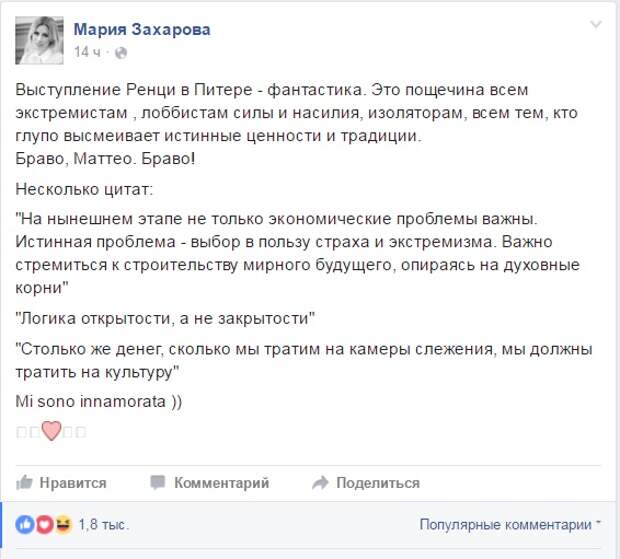Click the thumbs-up Нравится icon
Viewport: 620px width, 559px height.
click(24, 482)
